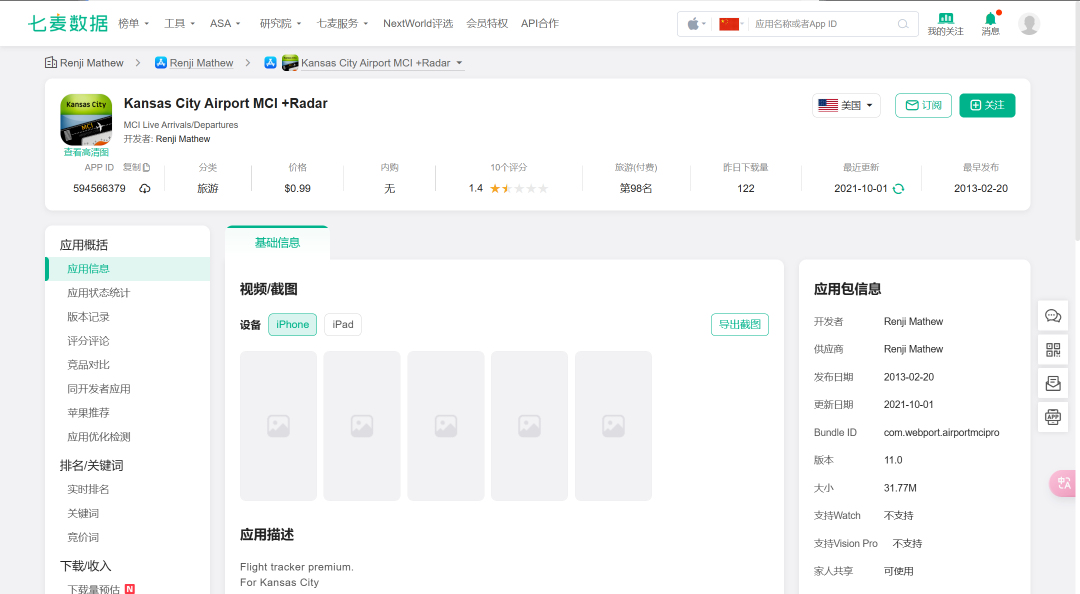
Task: Open the user avatar profile
Action: 1028,24
